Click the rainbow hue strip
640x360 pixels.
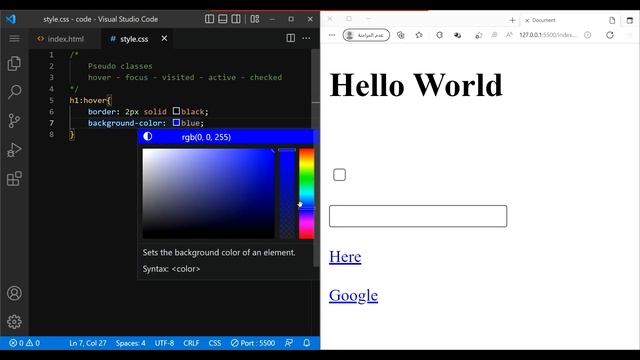click(x=307, y=193)
